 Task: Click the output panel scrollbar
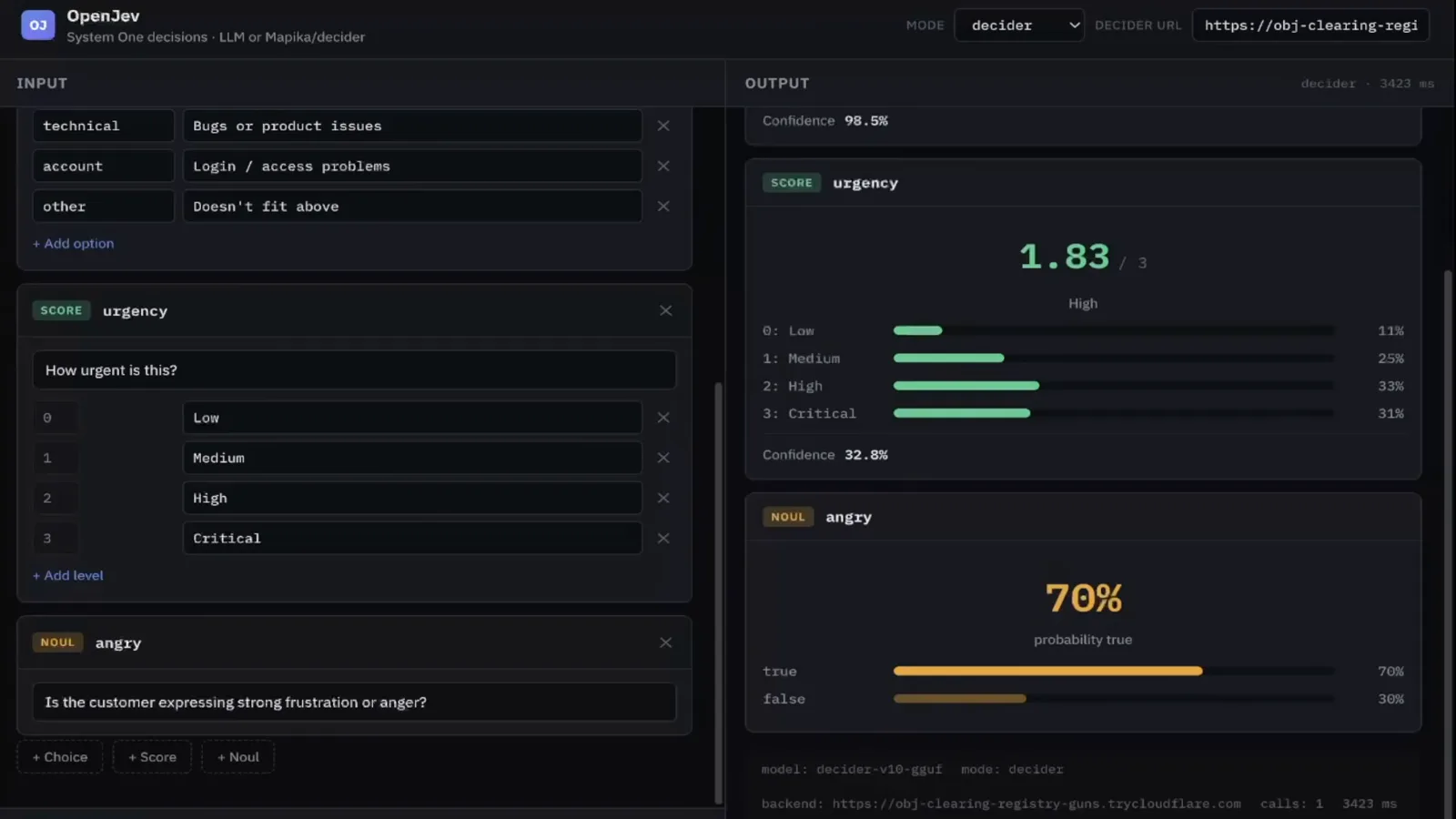1449,546
